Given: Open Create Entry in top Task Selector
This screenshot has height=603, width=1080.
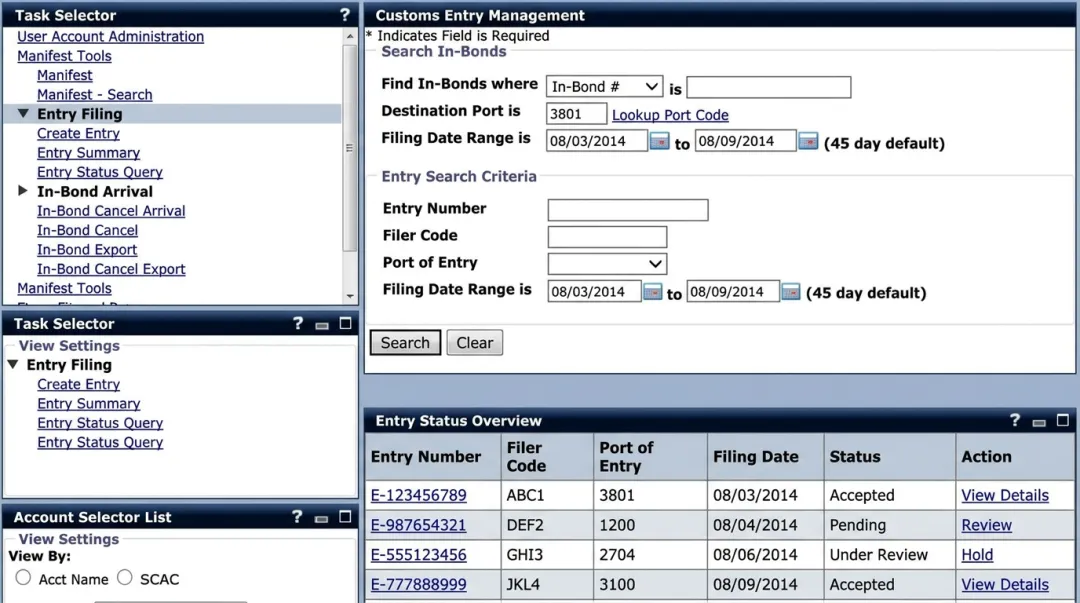Looking at the screenshot, I should [x=79, y=133].
